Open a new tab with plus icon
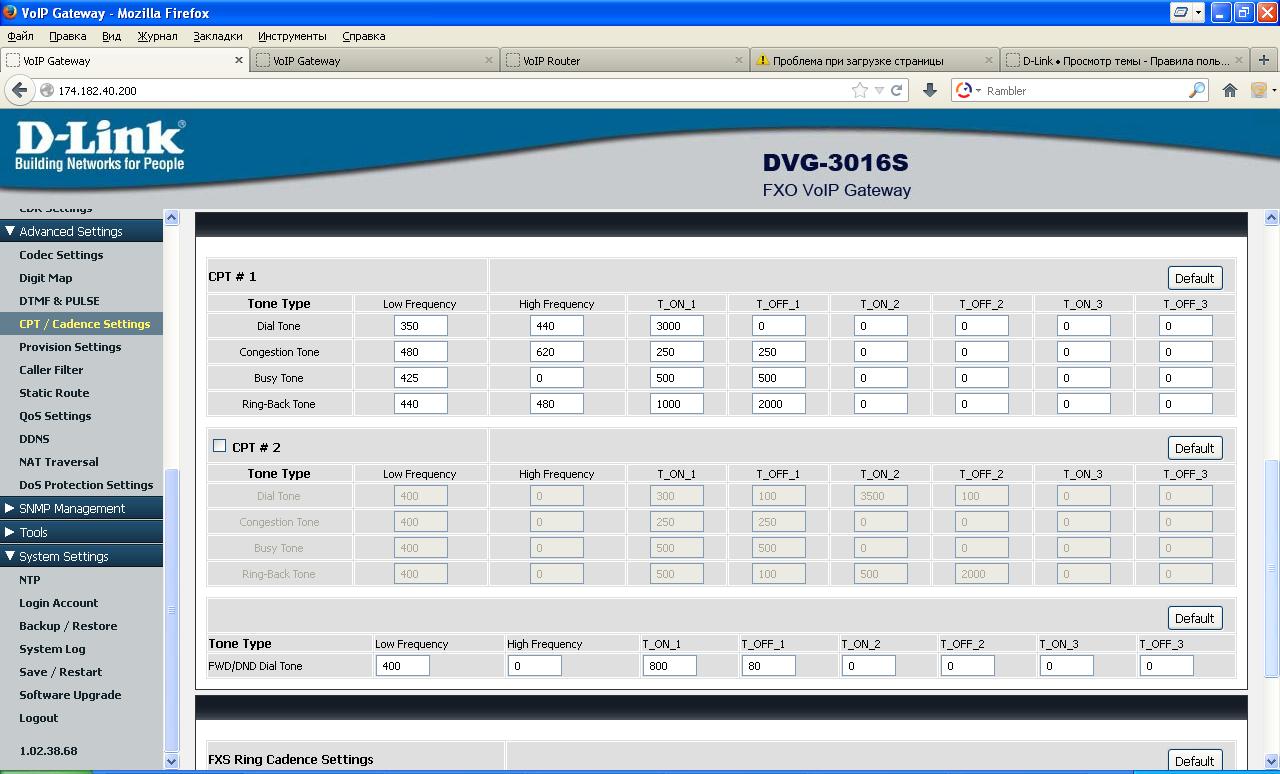Screen dimensions: 1280x774 pos(1264,60)
